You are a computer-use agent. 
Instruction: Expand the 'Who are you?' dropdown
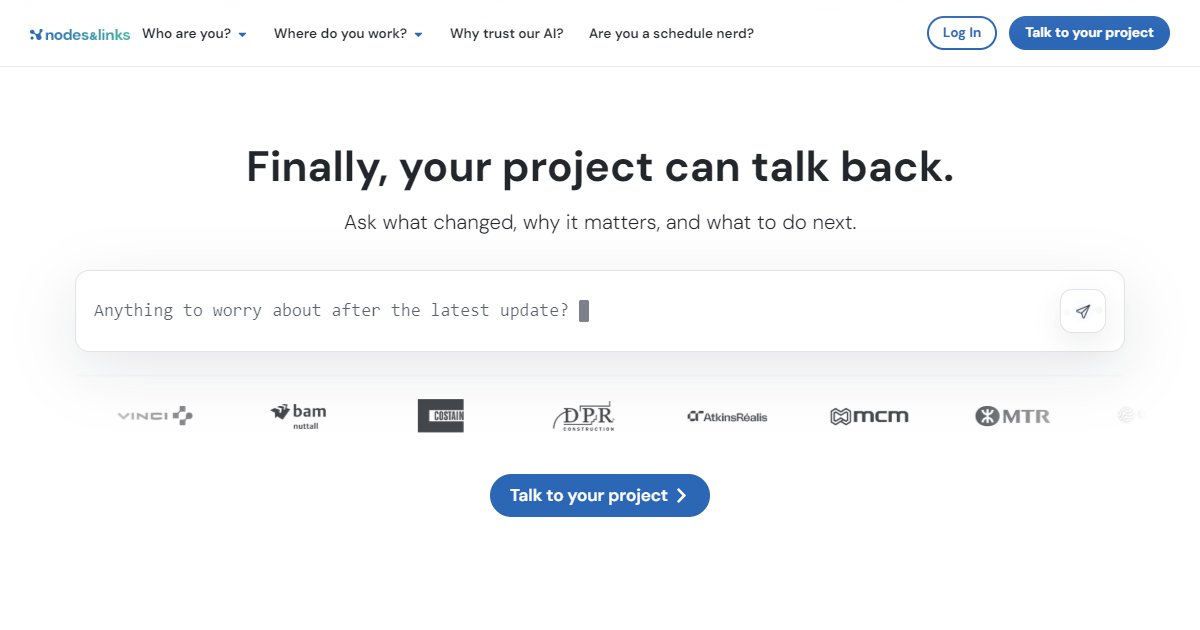click(x=194, y=34)
